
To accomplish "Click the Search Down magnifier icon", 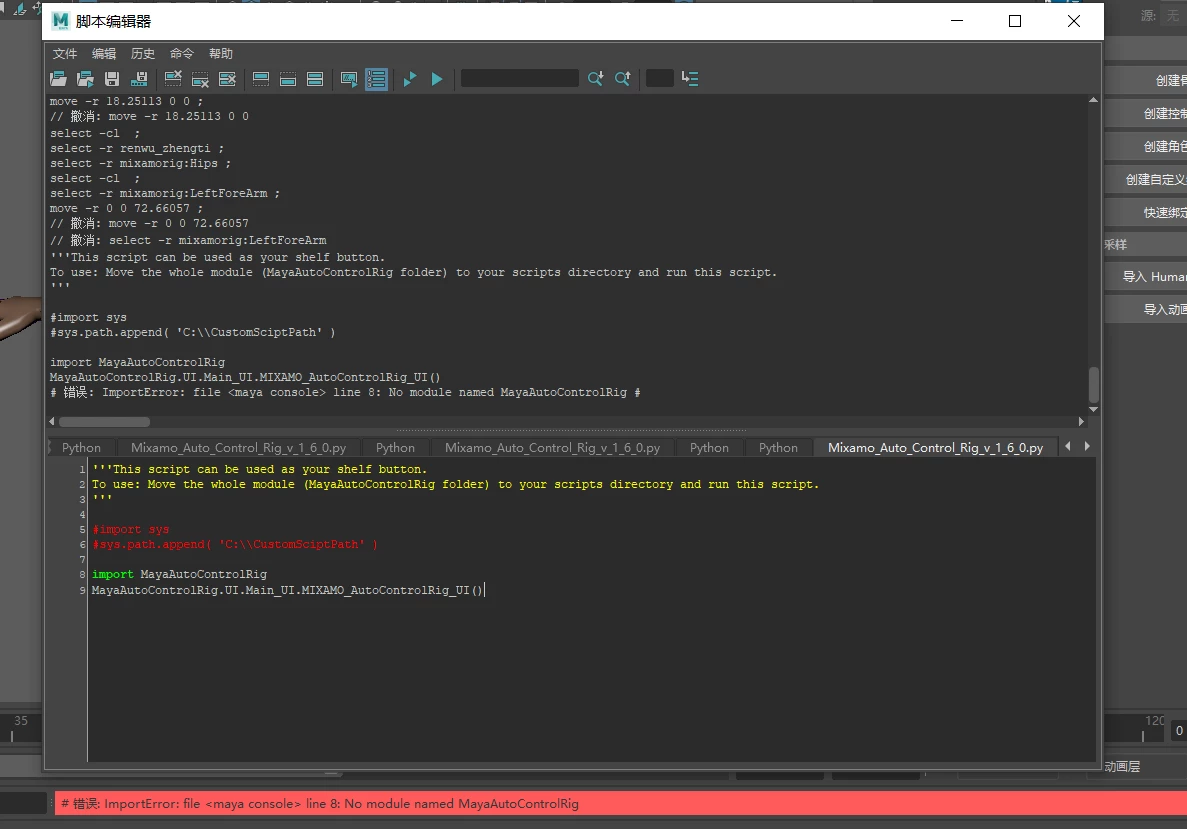I will [596, 78].
